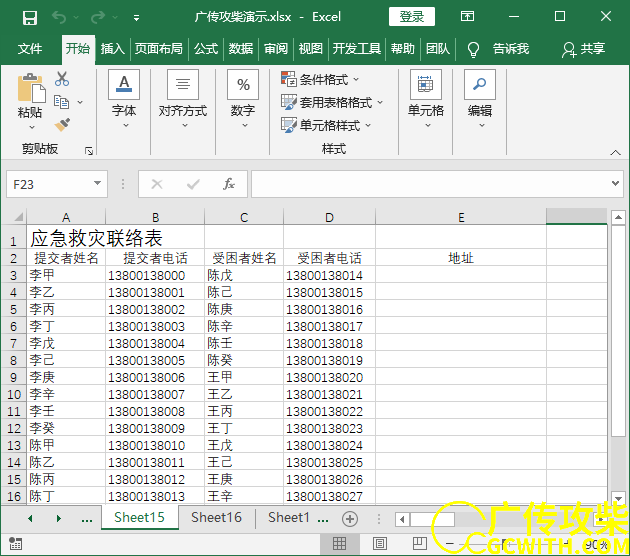This screenshot has height=556, width=630.
Task: Open Ribbon Display Options icon
Action: point(467,16)
